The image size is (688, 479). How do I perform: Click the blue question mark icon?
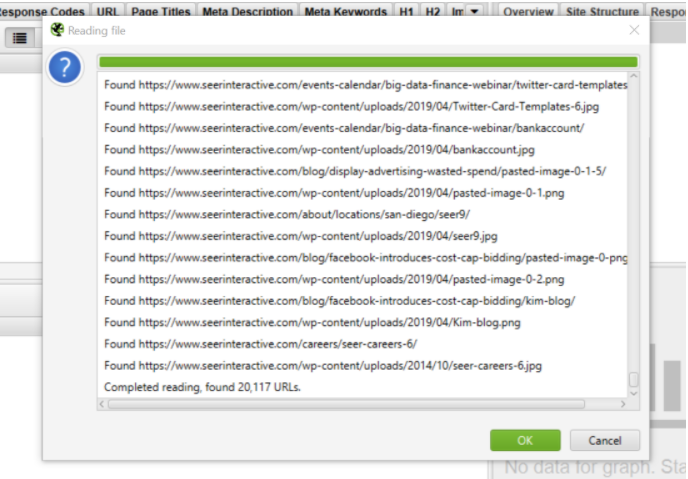tap(65, 69)
